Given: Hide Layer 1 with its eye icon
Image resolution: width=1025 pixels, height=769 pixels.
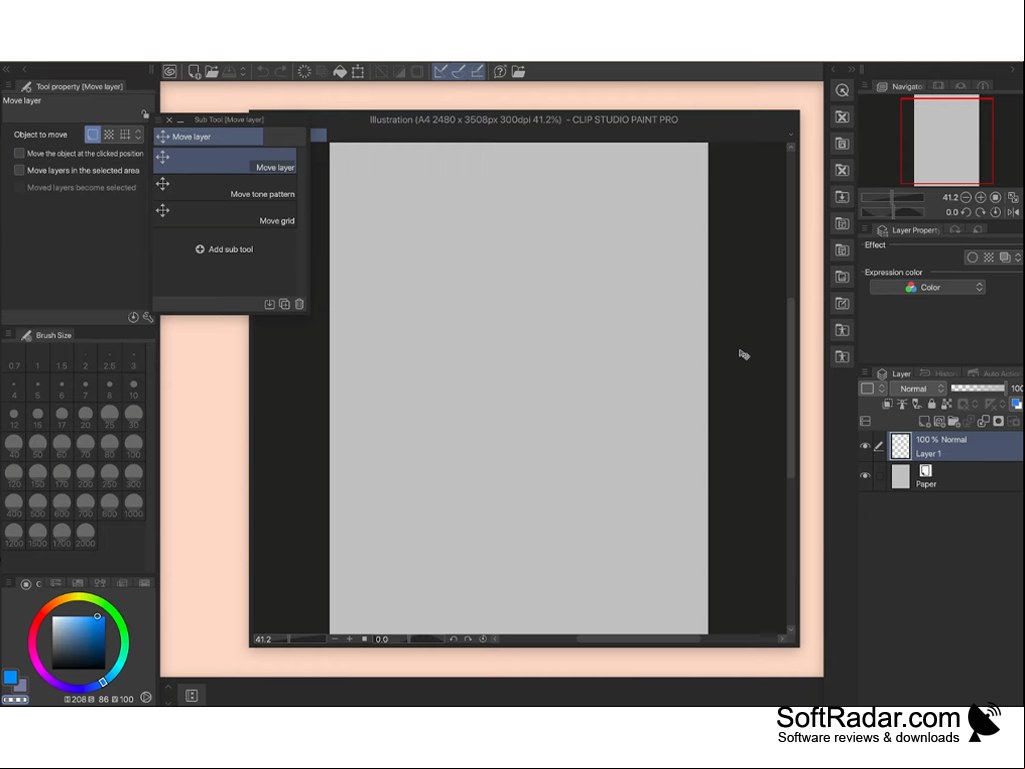Looking at the screenshot, I should coord(865,446).
